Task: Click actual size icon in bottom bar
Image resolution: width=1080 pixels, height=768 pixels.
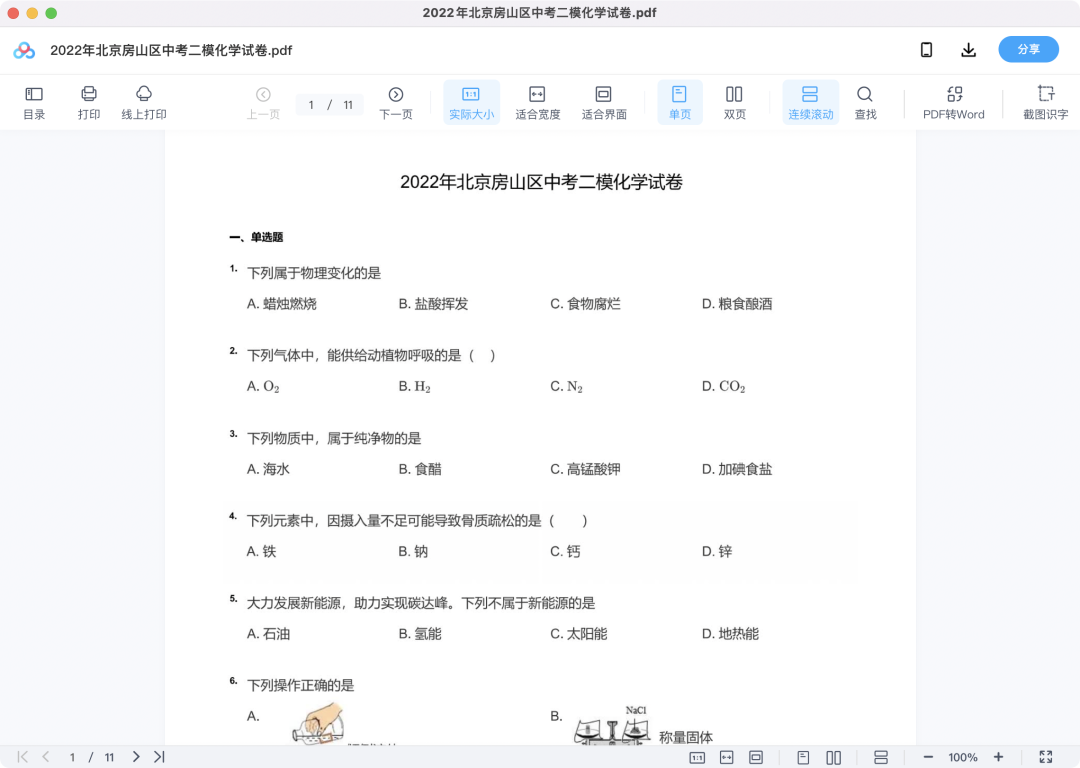Action: pos(697,757)
